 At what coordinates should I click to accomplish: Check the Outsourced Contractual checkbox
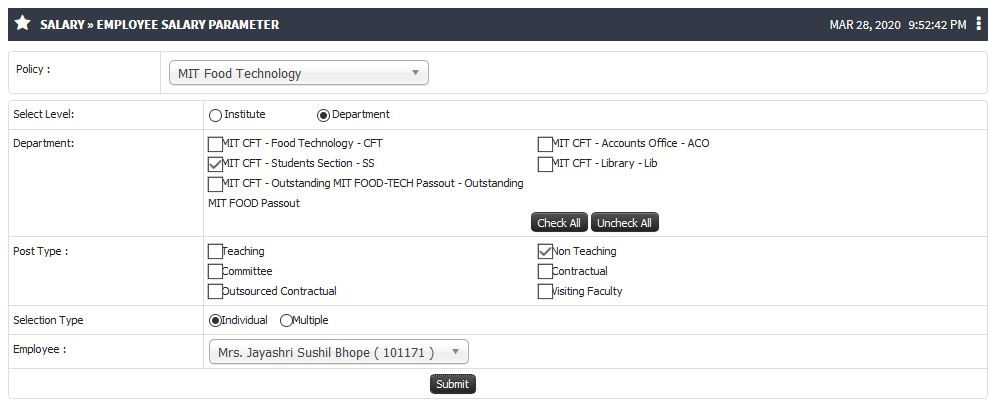215,292
